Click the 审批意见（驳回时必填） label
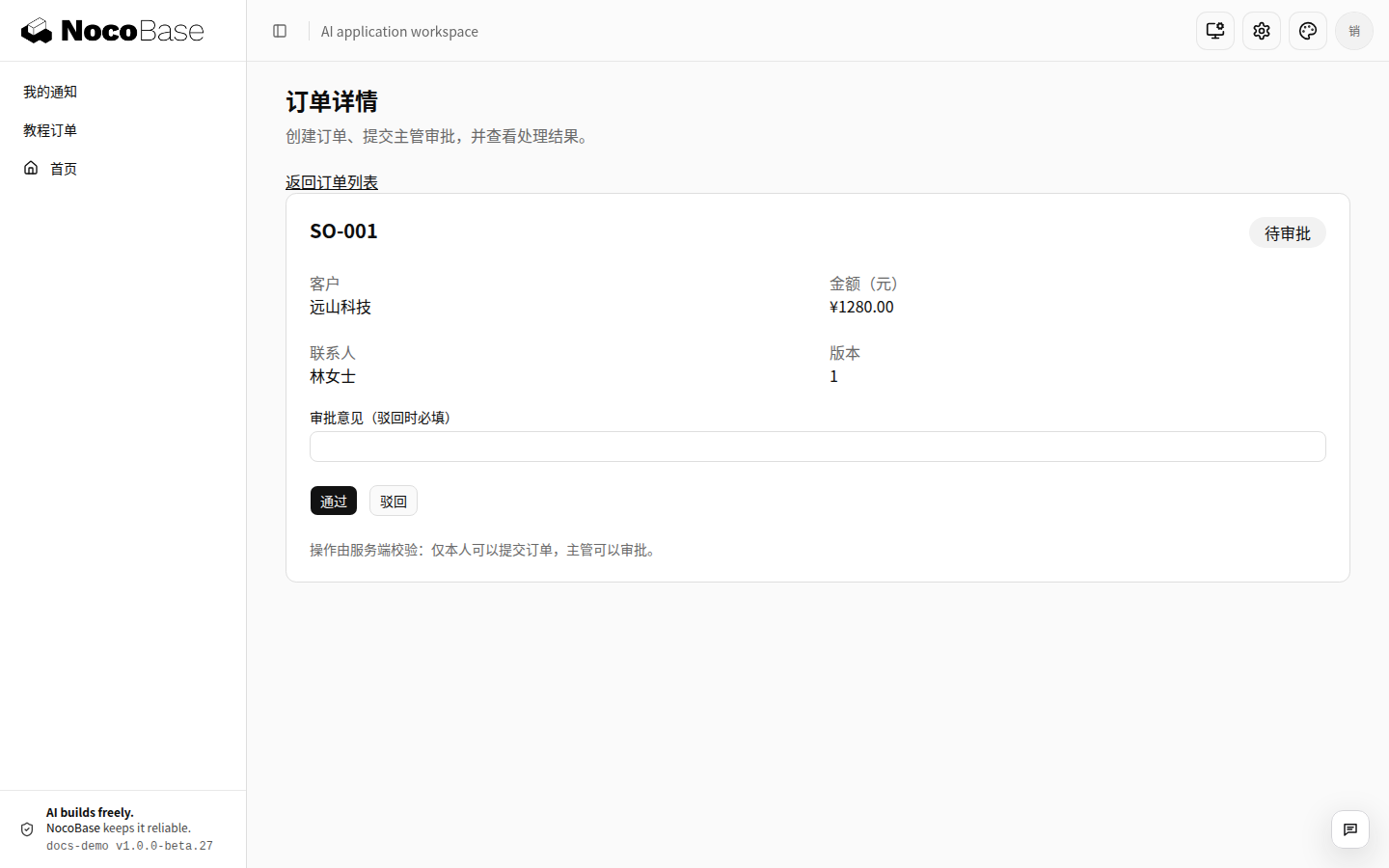1389x868 pixels. pos(380,418)
